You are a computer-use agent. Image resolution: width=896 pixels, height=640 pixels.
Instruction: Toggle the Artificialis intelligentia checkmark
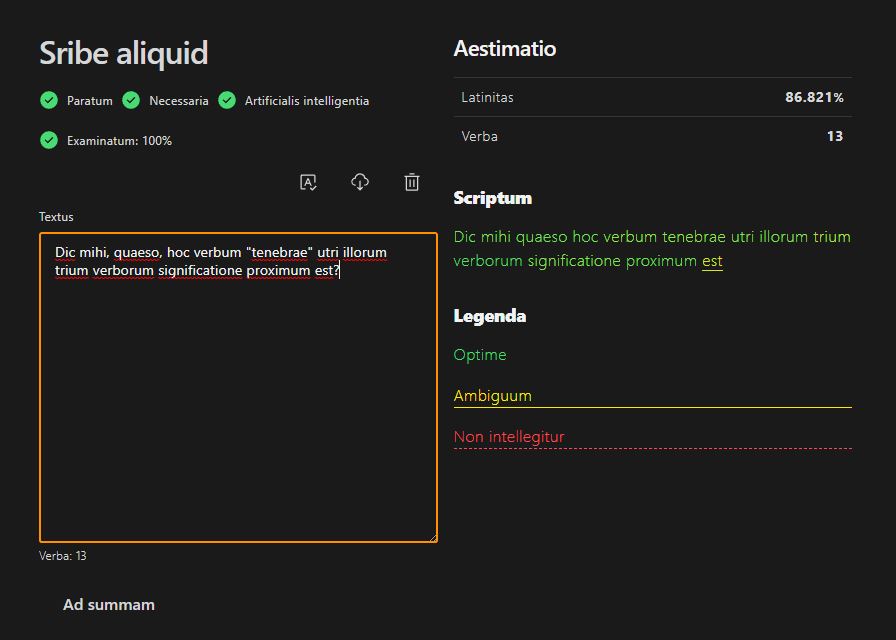point(227,100)
